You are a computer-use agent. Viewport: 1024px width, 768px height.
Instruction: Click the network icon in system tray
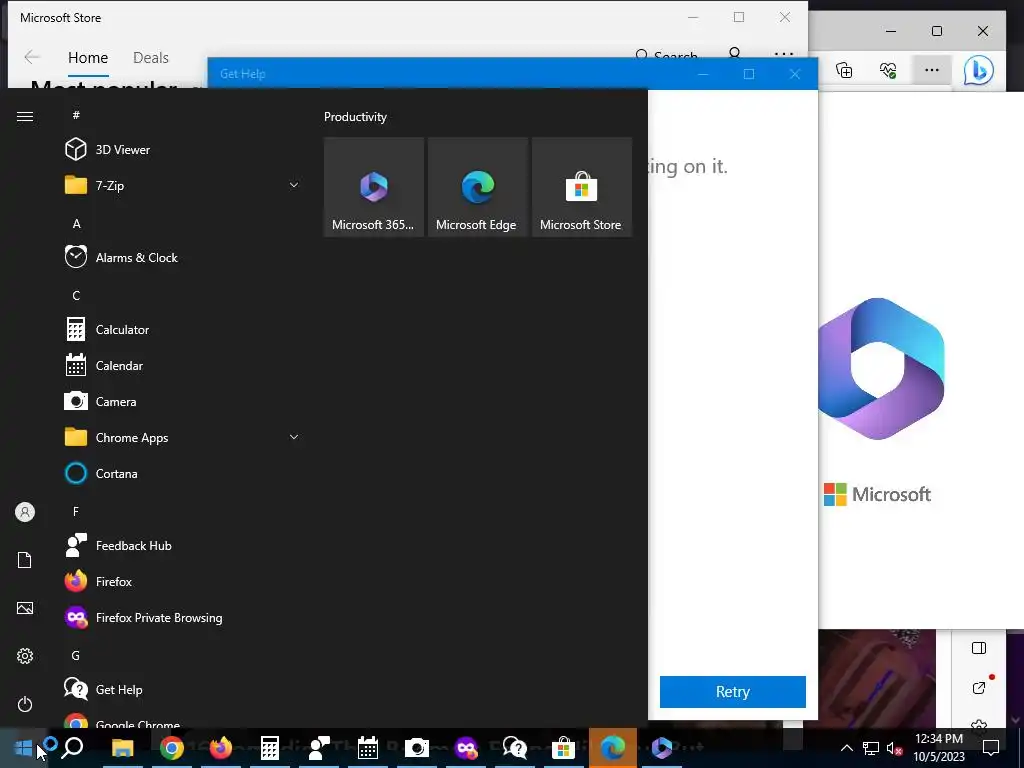(x=871, y=748)
